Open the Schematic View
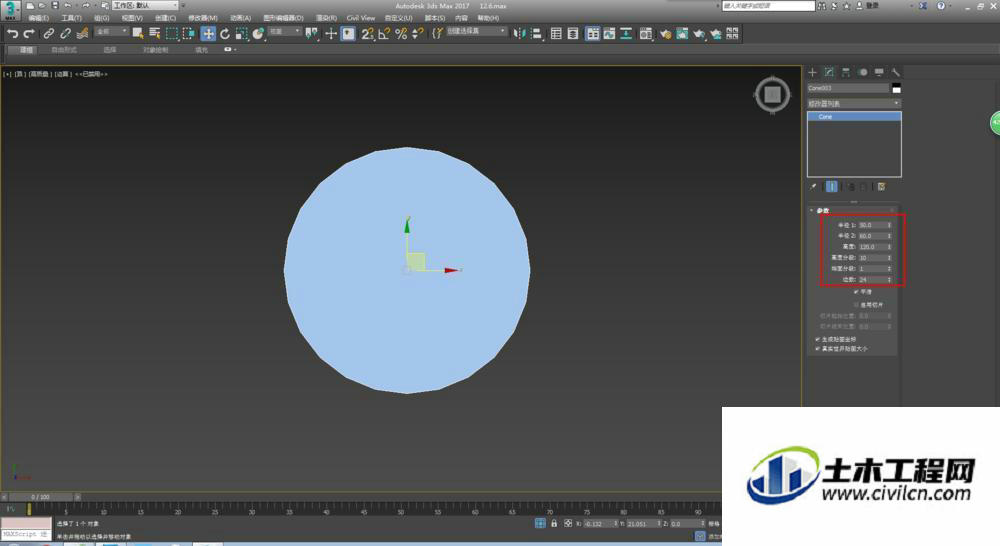Viewport: 1000px width, 546px height. pyautogui.click(x=626, y=34)
